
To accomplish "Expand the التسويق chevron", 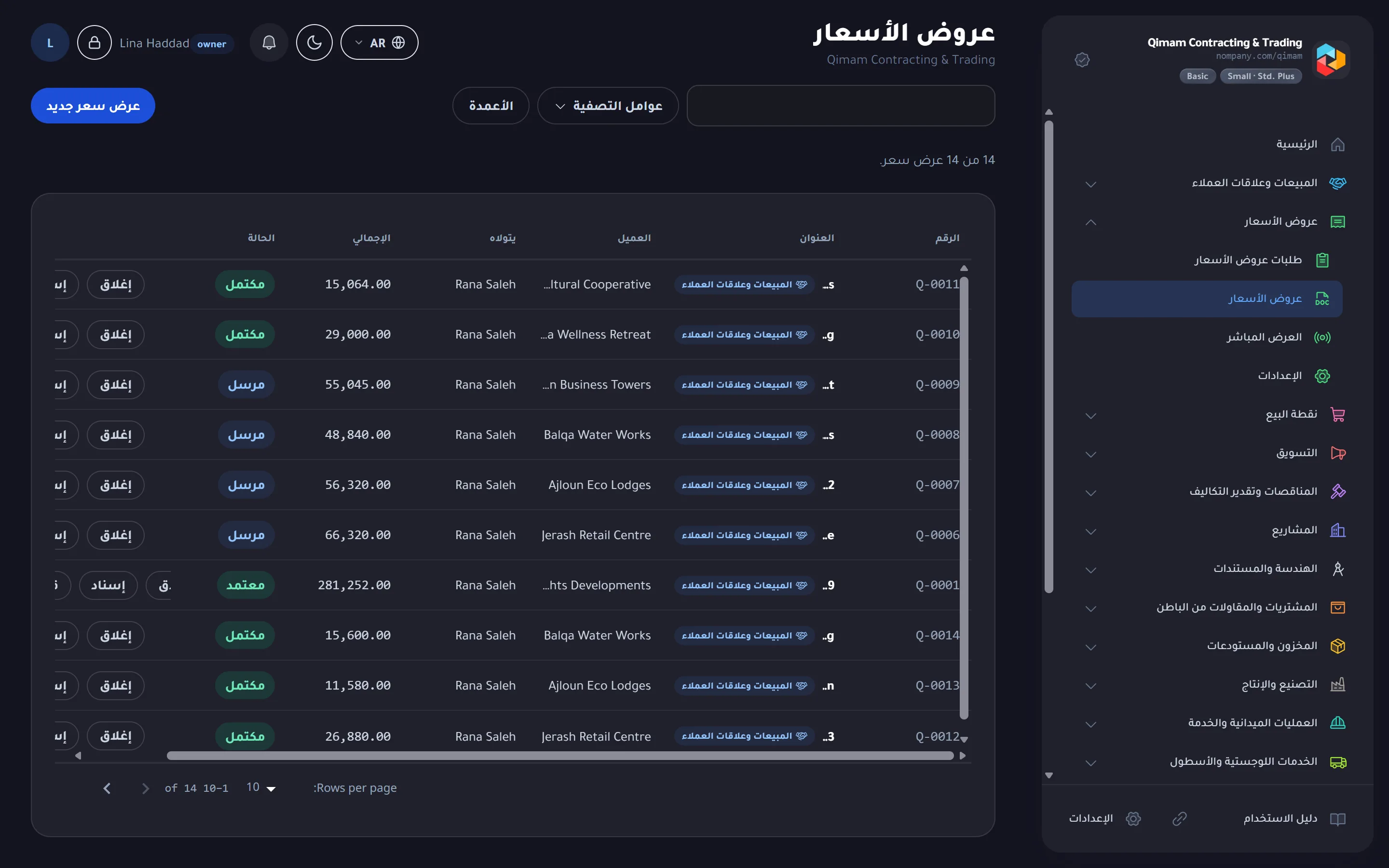I will point(1090,454).
